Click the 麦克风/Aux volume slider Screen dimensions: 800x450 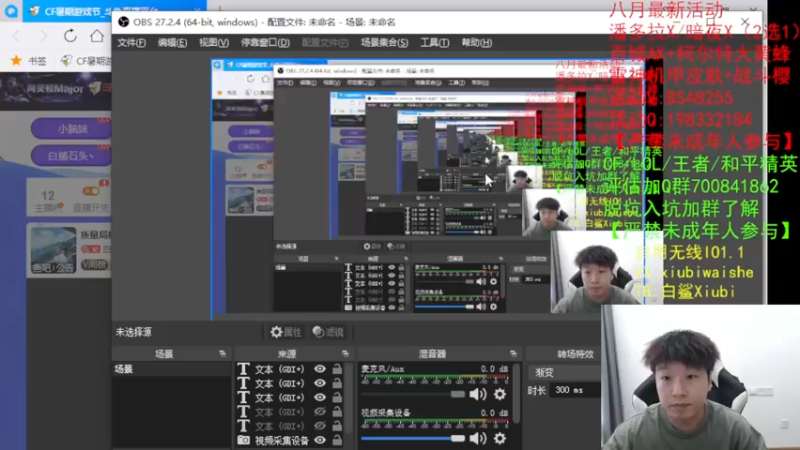click(x=413, y=394)
